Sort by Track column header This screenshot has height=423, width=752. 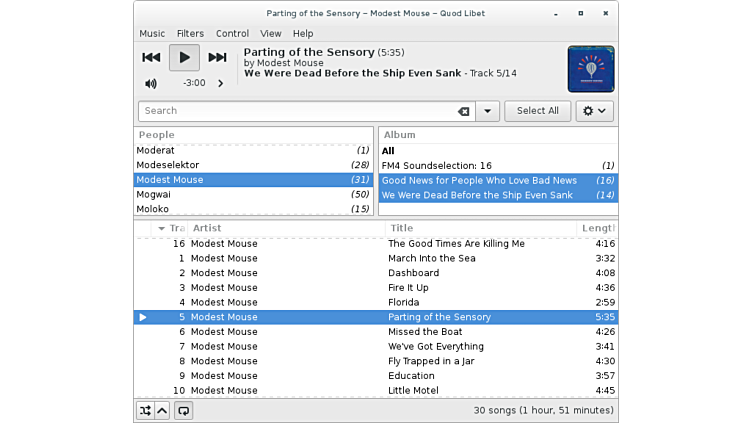coord(169,228)
